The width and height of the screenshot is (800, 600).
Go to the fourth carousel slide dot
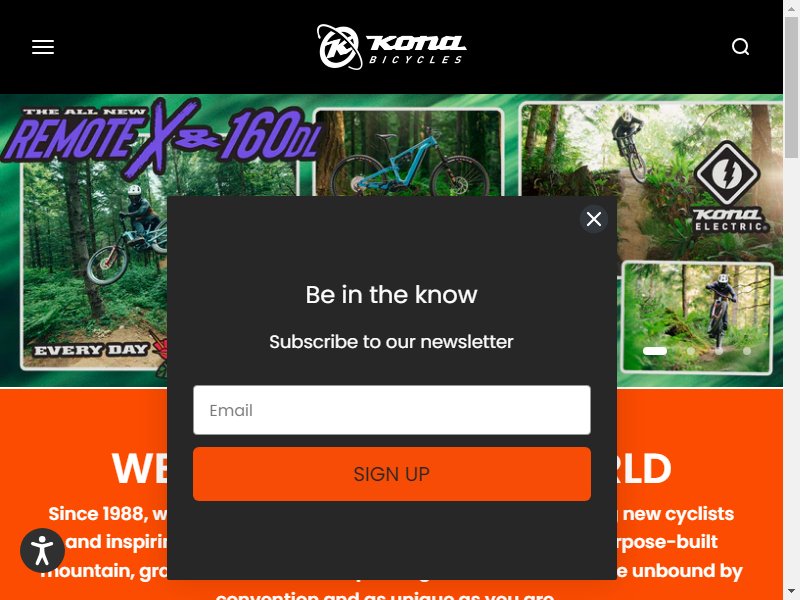[x=747, y=351]
